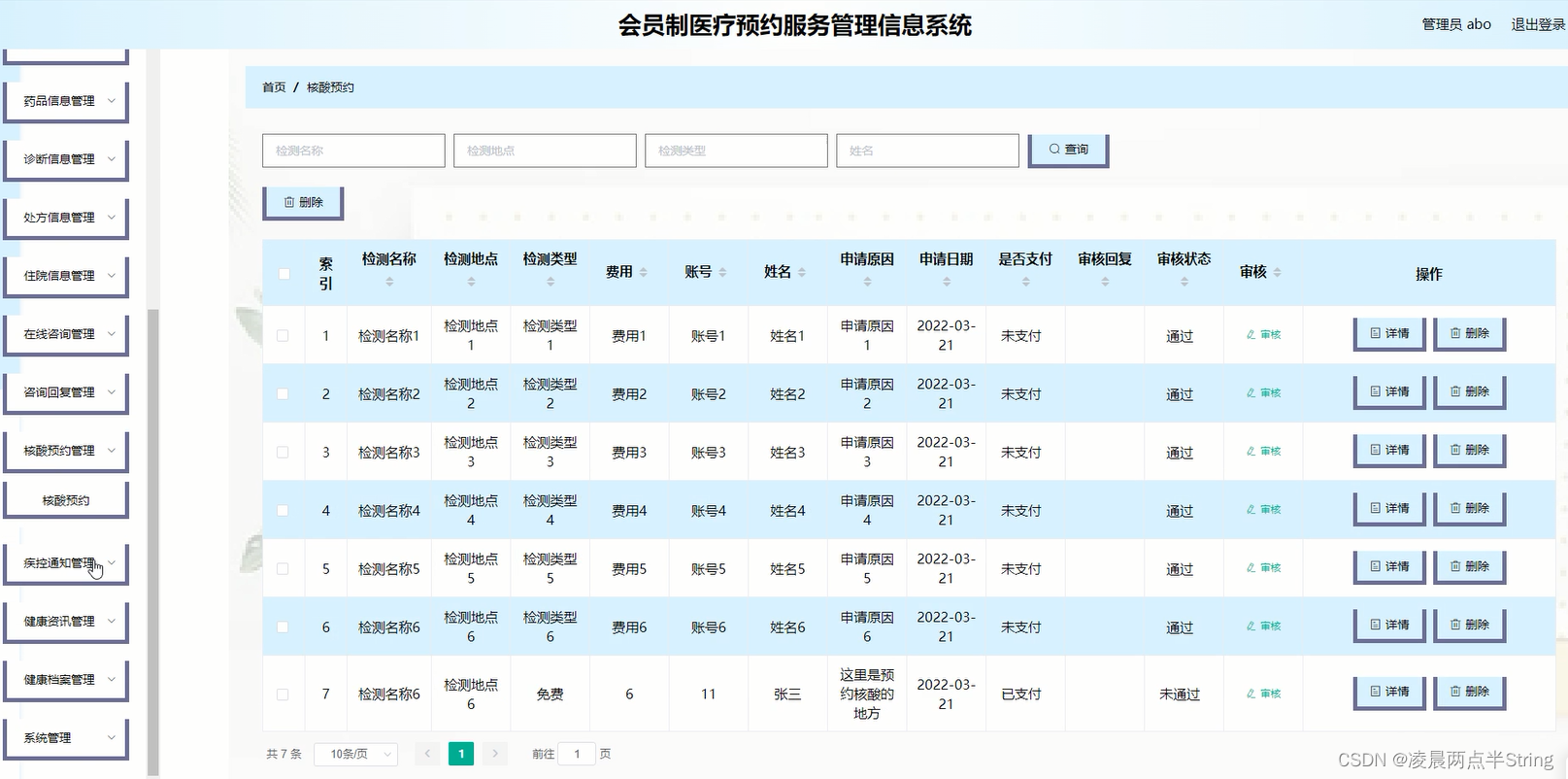
Task: Check the box for row 检测名称1
Action: [283, 336]
